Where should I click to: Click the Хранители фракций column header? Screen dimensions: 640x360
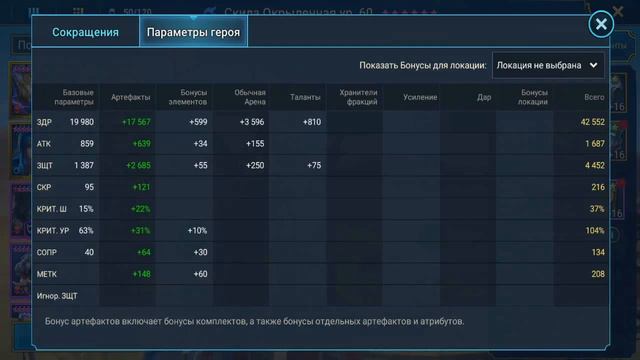[x=358, y=97]
